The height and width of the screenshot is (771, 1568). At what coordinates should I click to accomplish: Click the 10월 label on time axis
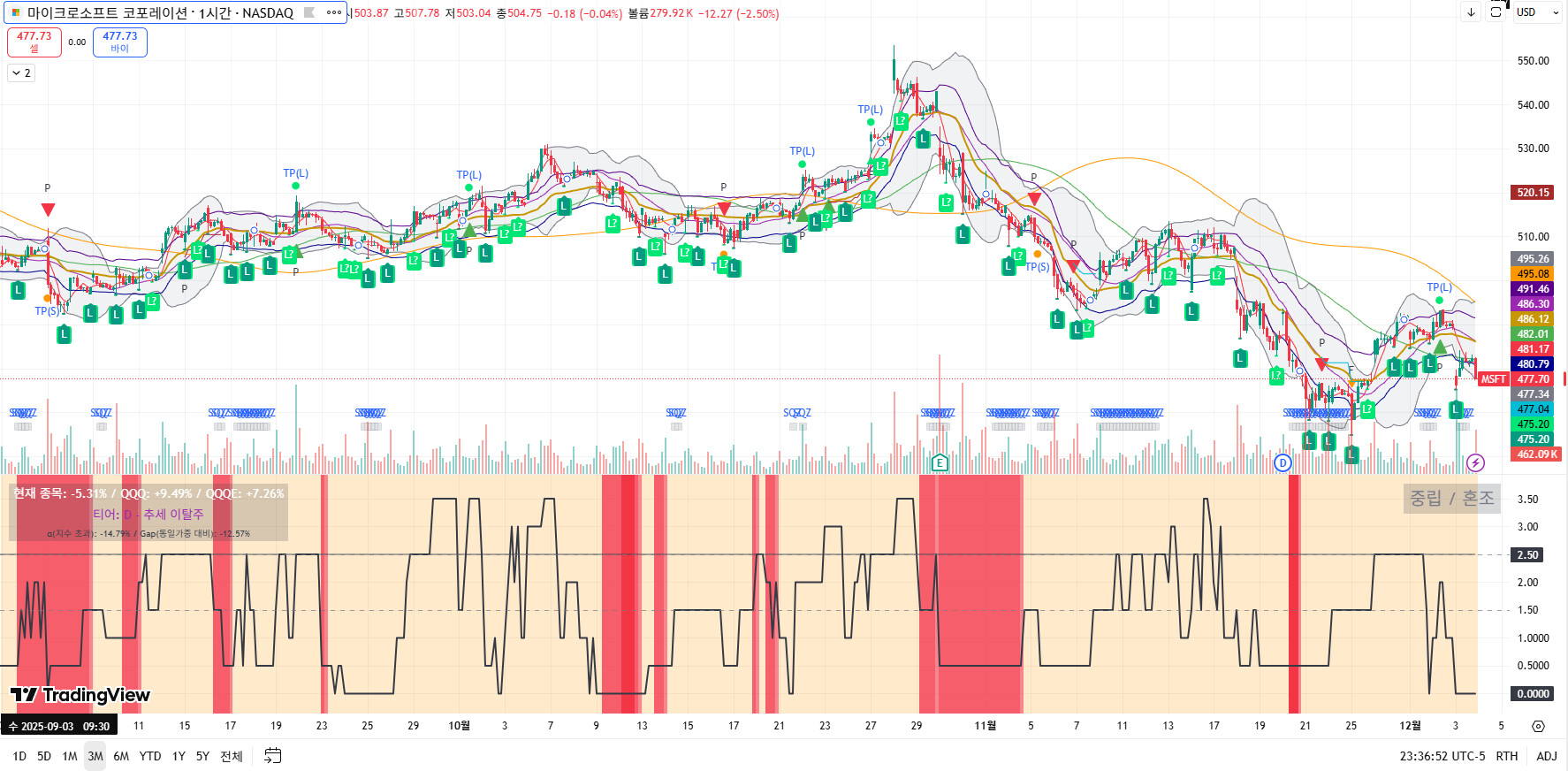(x=459, y=726)
